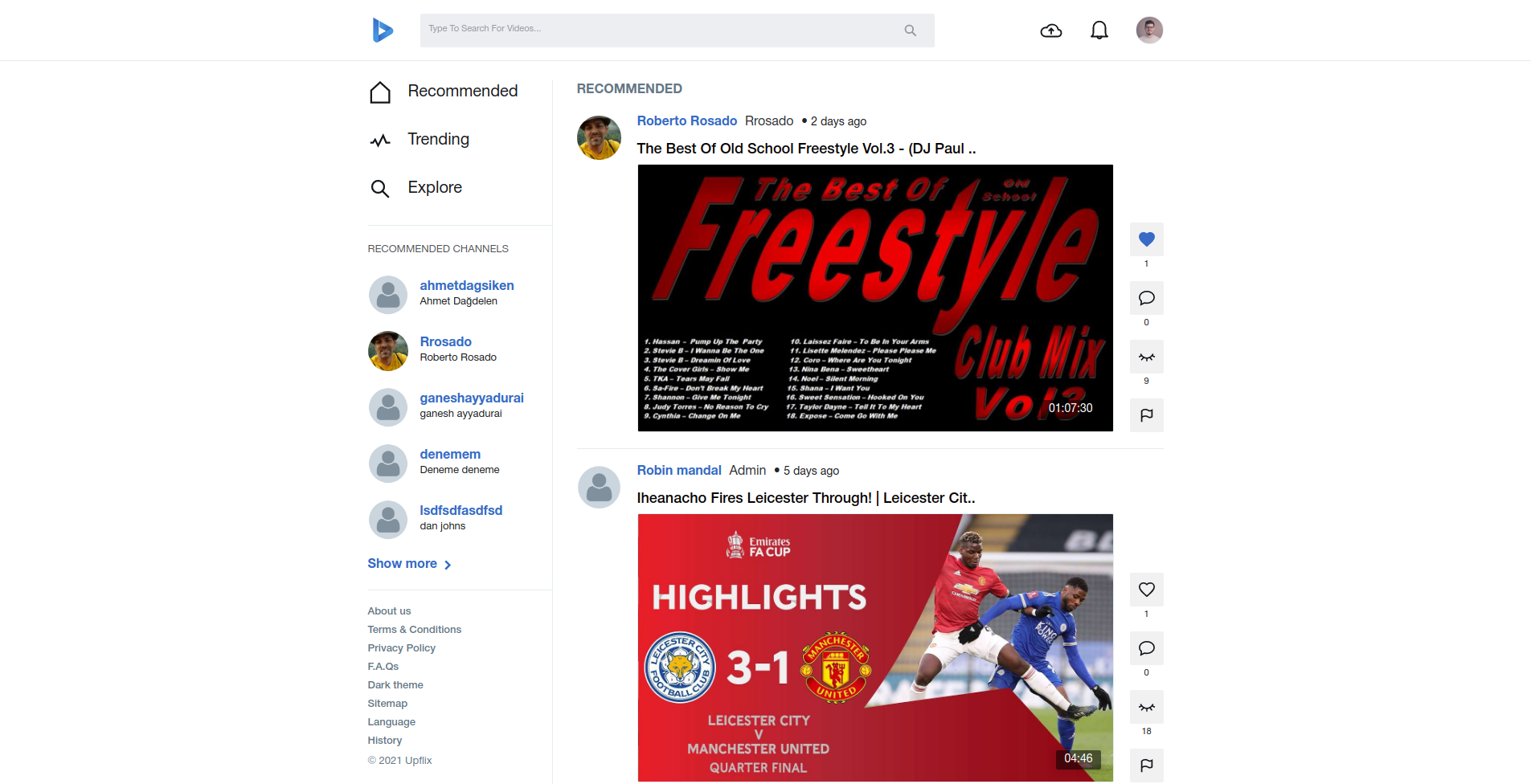The width and height of the screenshot is (1531, 784).
Task: Click lsdfsdfasdfsd channel avatar
Action: (x=388, y=520)
